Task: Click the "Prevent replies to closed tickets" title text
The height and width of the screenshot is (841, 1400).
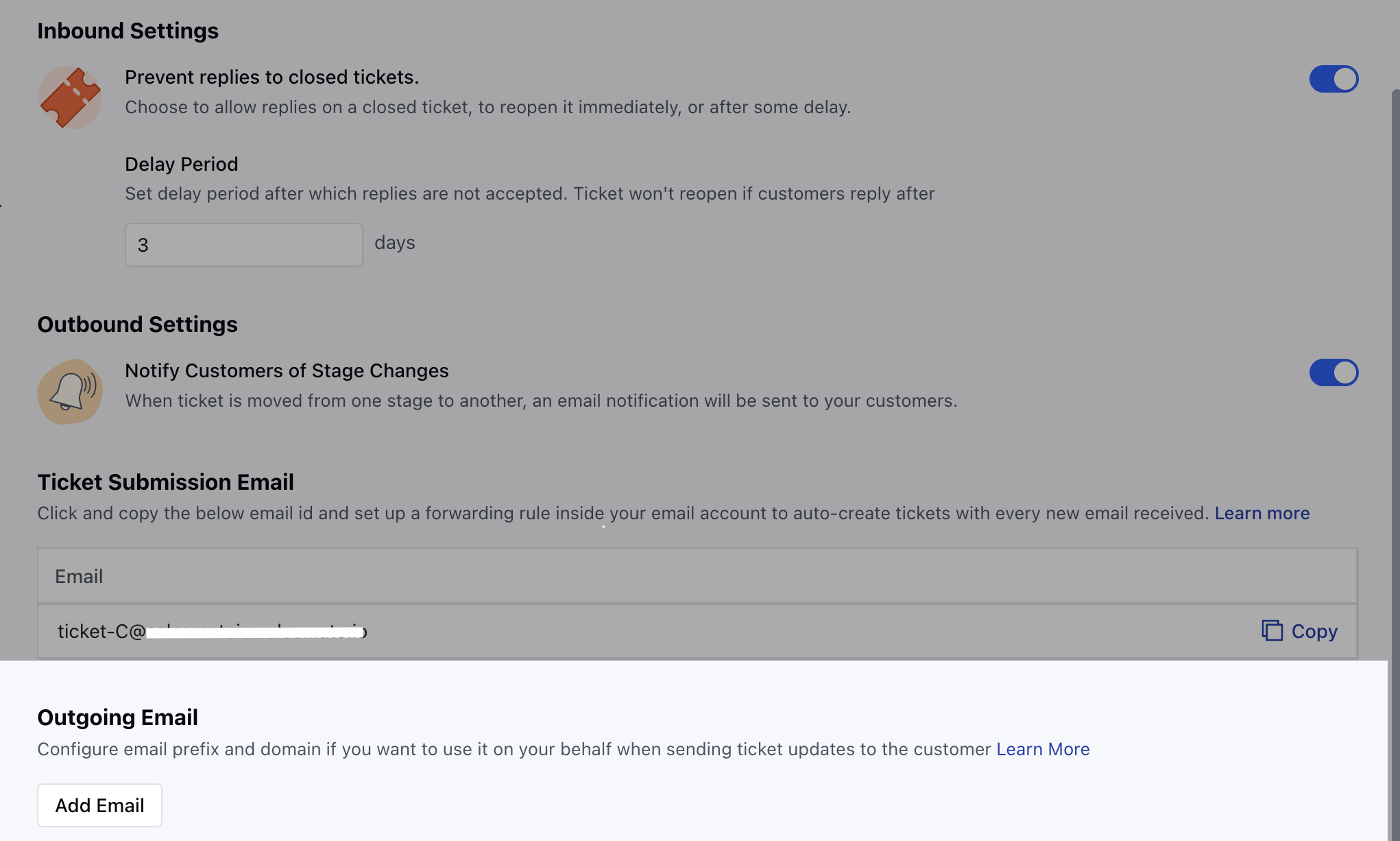Action: pyautogui.click(x=271, y=77)
